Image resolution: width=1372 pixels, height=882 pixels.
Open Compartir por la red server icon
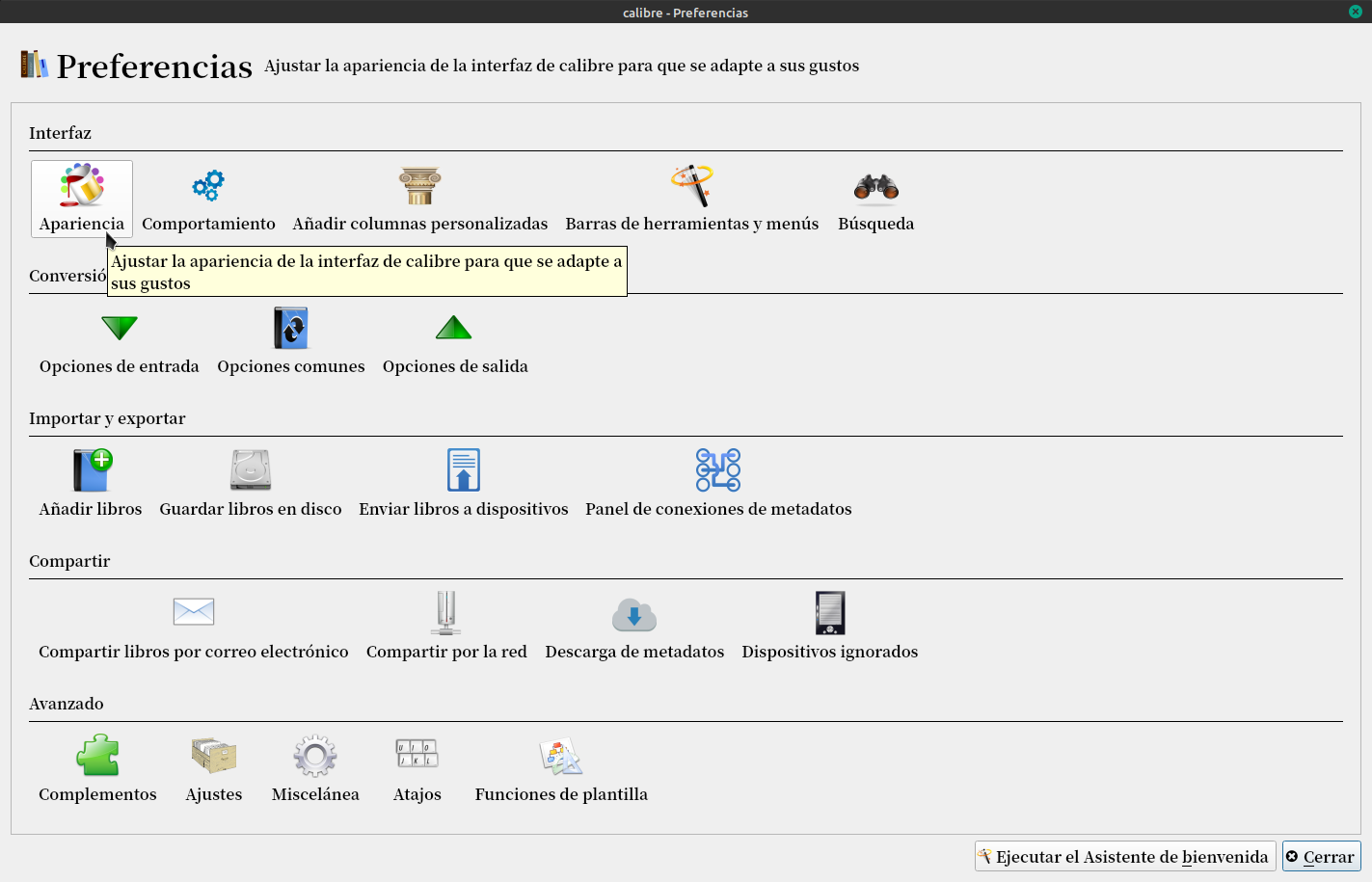click(446, 613)
